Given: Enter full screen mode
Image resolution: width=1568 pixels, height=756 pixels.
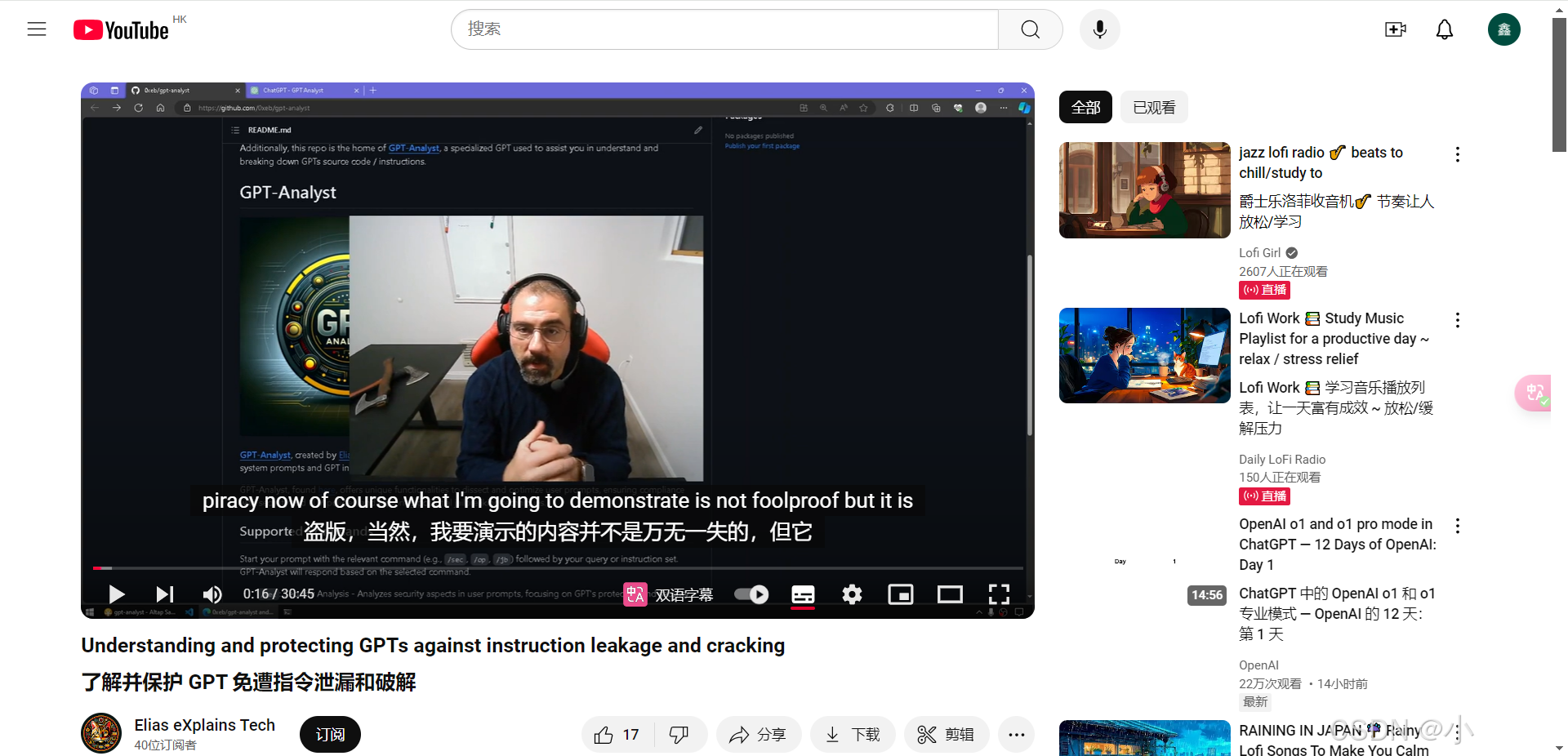Looking at the screenshot, I should 999,594.
